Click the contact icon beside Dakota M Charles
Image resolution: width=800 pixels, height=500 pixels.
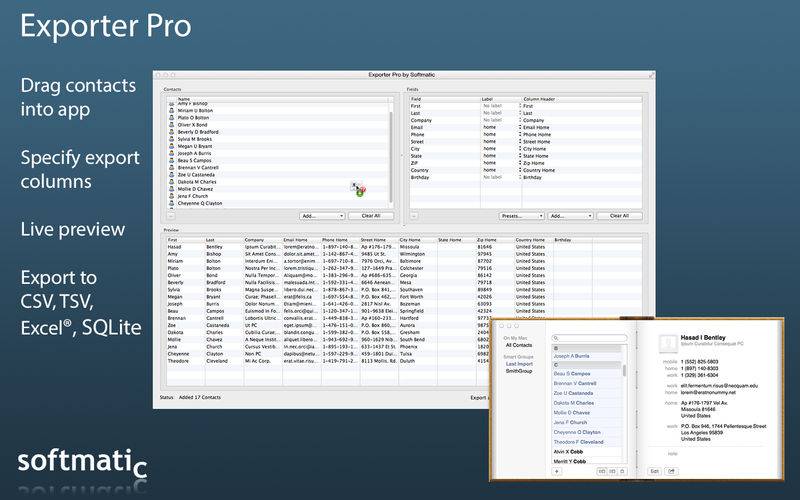171,182
